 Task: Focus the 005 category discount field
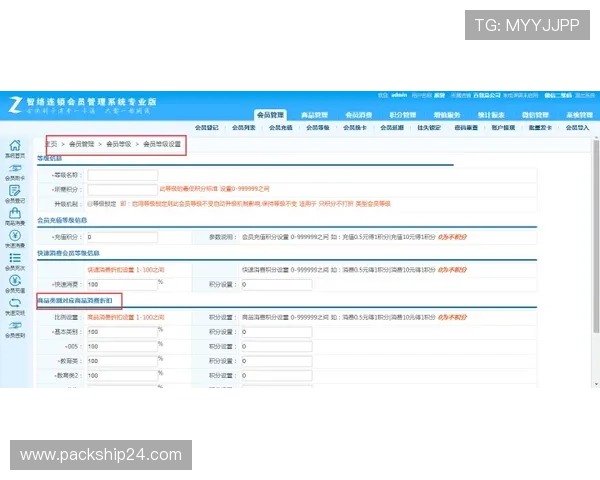[122, 346]
